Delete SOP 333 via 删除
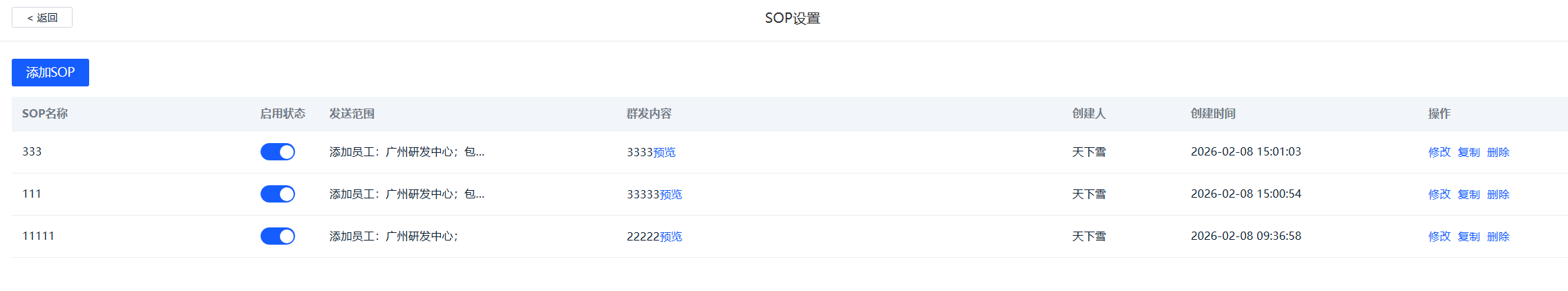Image resolution: width=1568 pixels, height=291 pixels. pyautogui.click(x=1498, y=153)
